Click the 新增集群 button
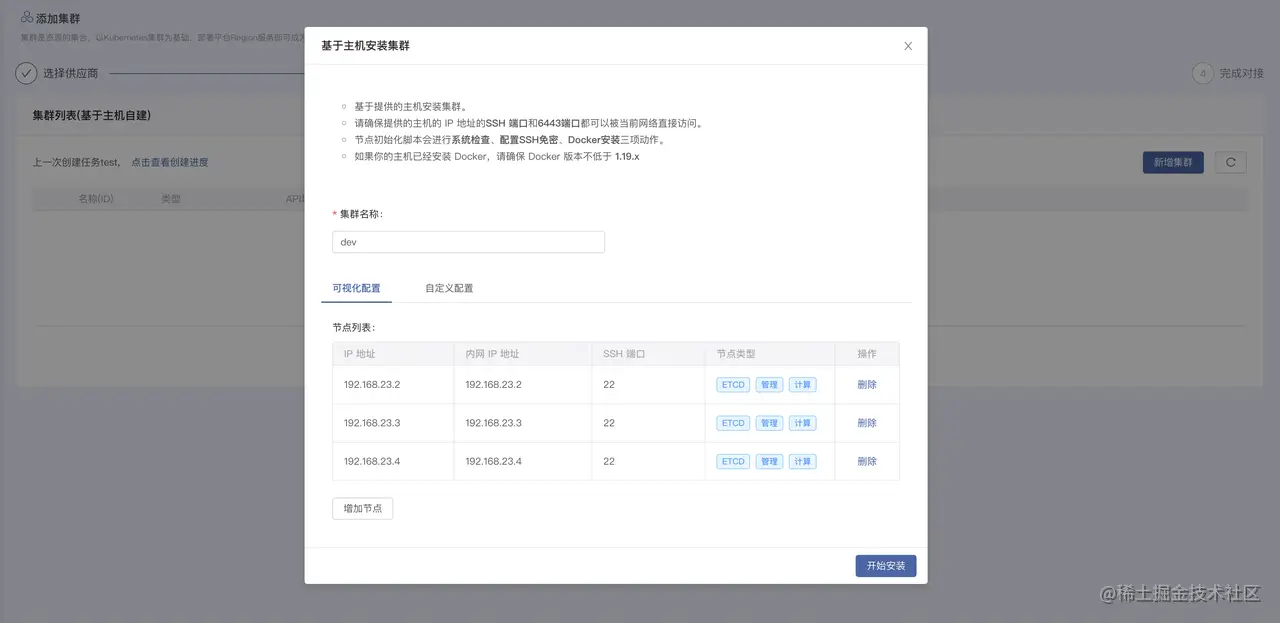The width and height of the screenshot is (1280, 623). coord(1173,162)
